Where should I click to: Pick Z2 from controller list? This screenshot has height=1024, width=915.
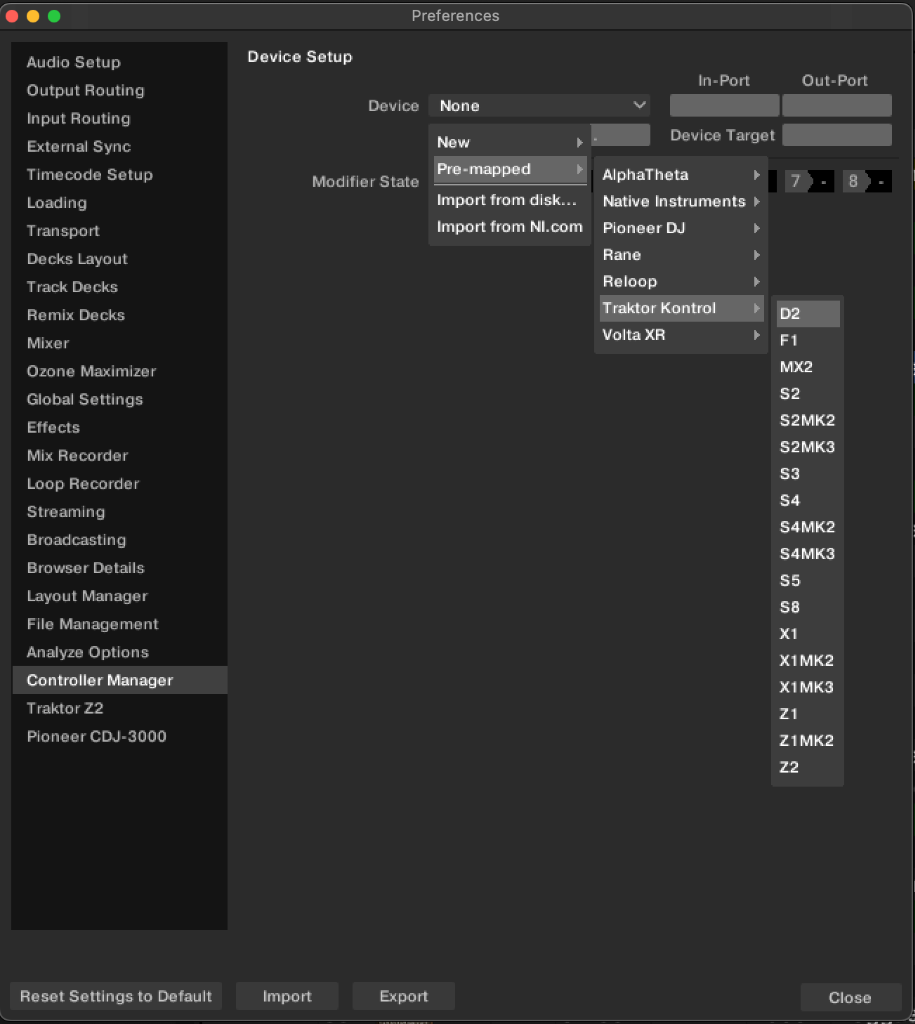[x=808, y=767]
